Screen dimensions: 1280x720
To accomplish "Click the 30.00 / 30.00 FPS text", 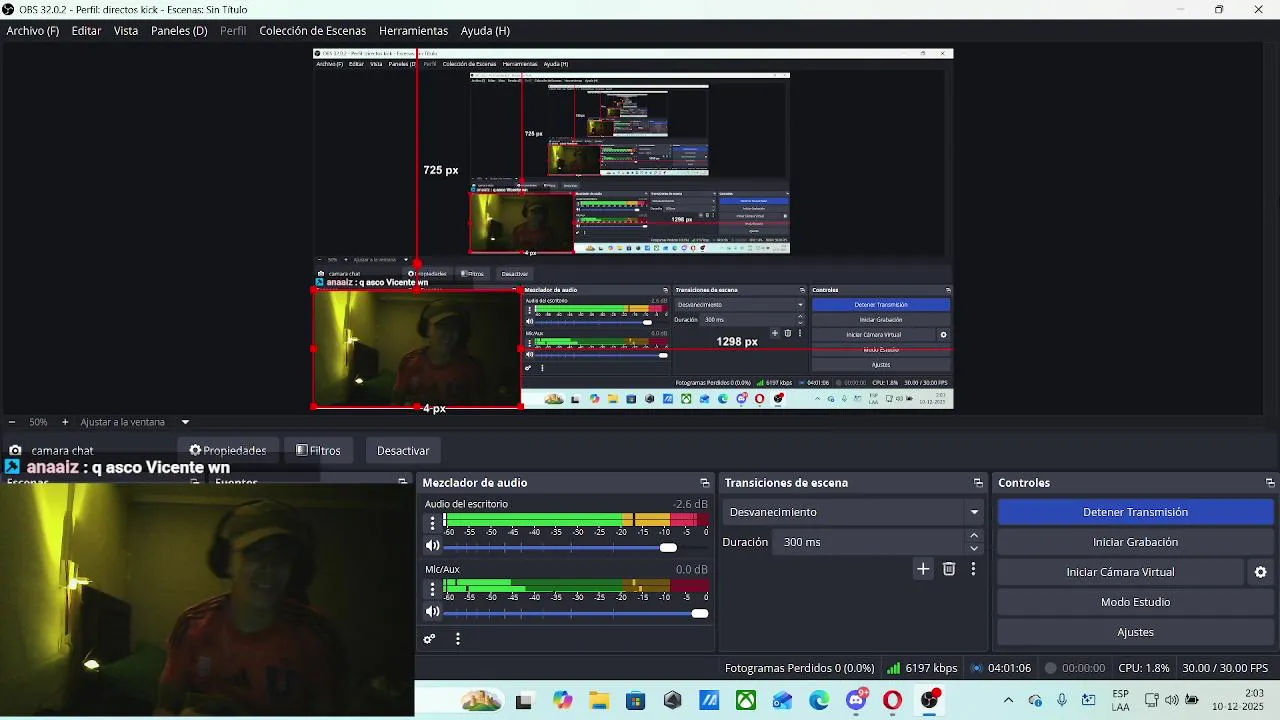I will click(1225, 668).
